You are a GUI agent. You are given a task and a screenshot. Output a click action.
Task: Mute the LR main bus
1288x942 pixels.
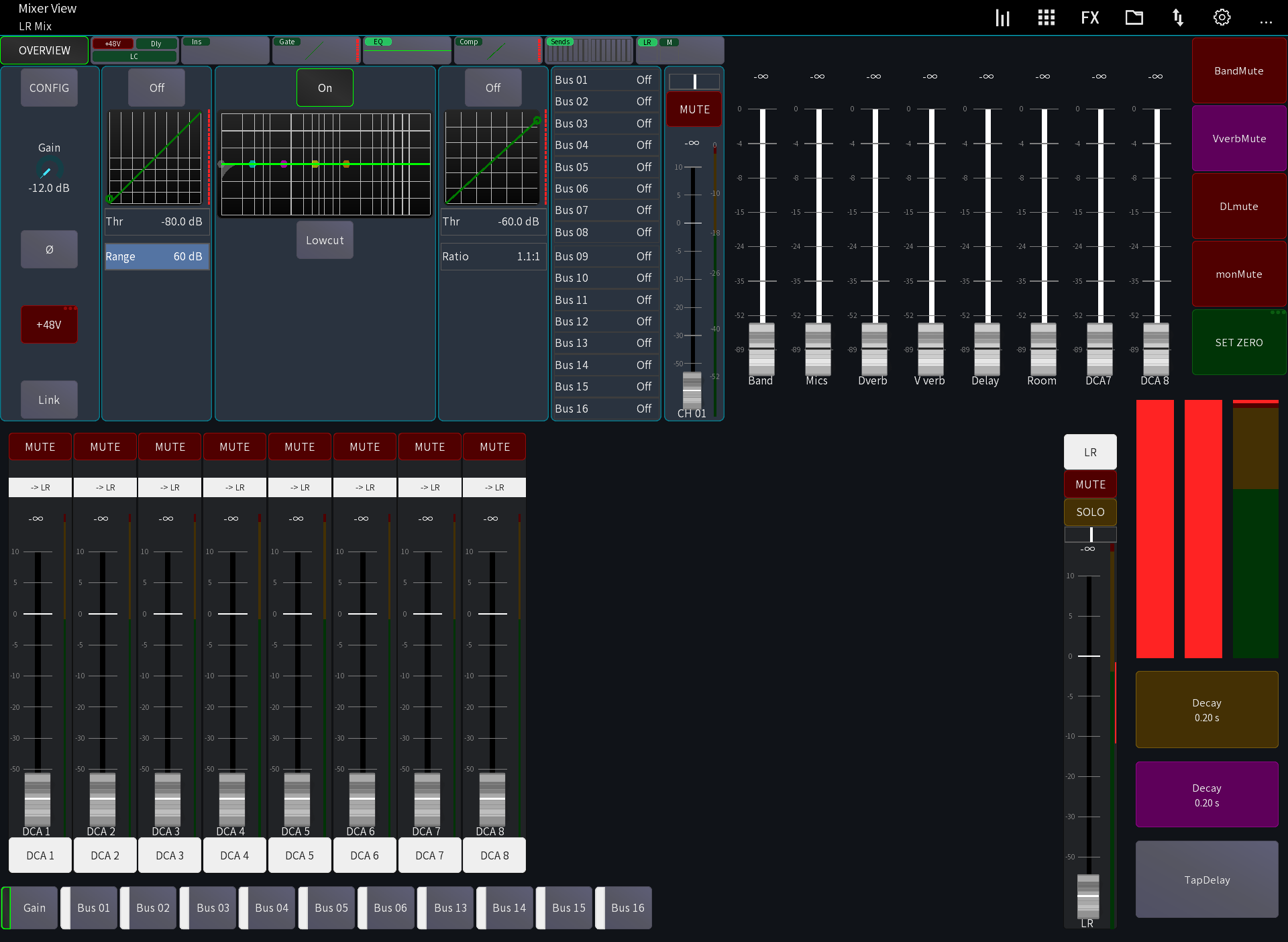pos(1091,484)
